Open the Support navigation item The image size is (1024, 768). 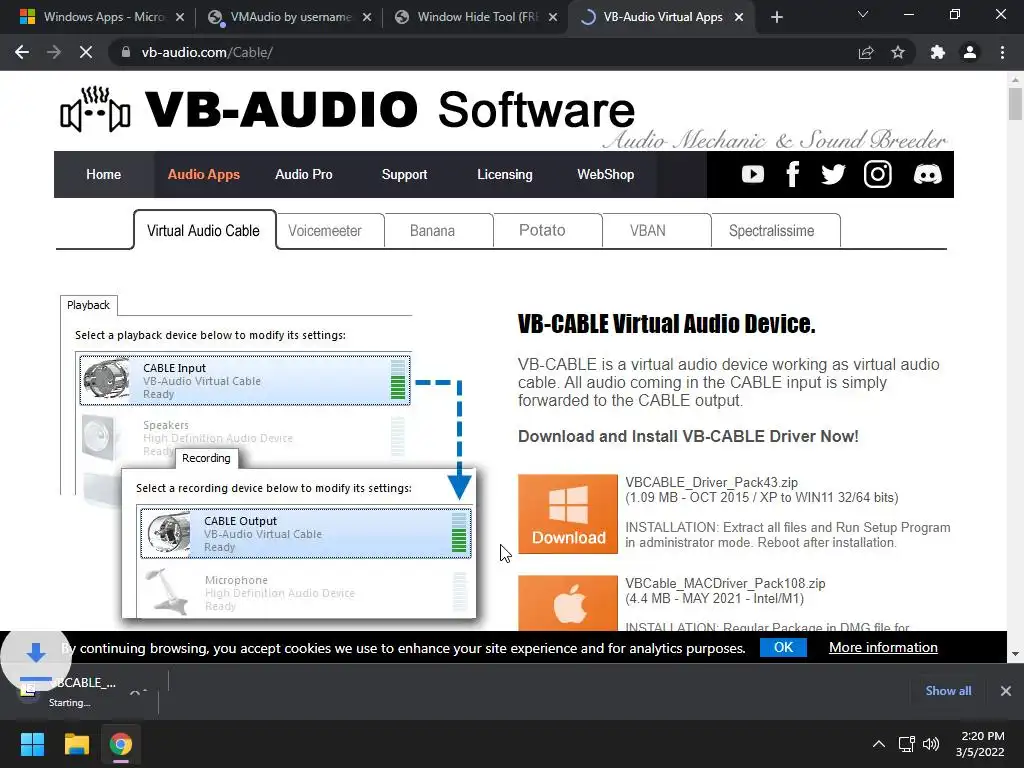coord(404,174)
